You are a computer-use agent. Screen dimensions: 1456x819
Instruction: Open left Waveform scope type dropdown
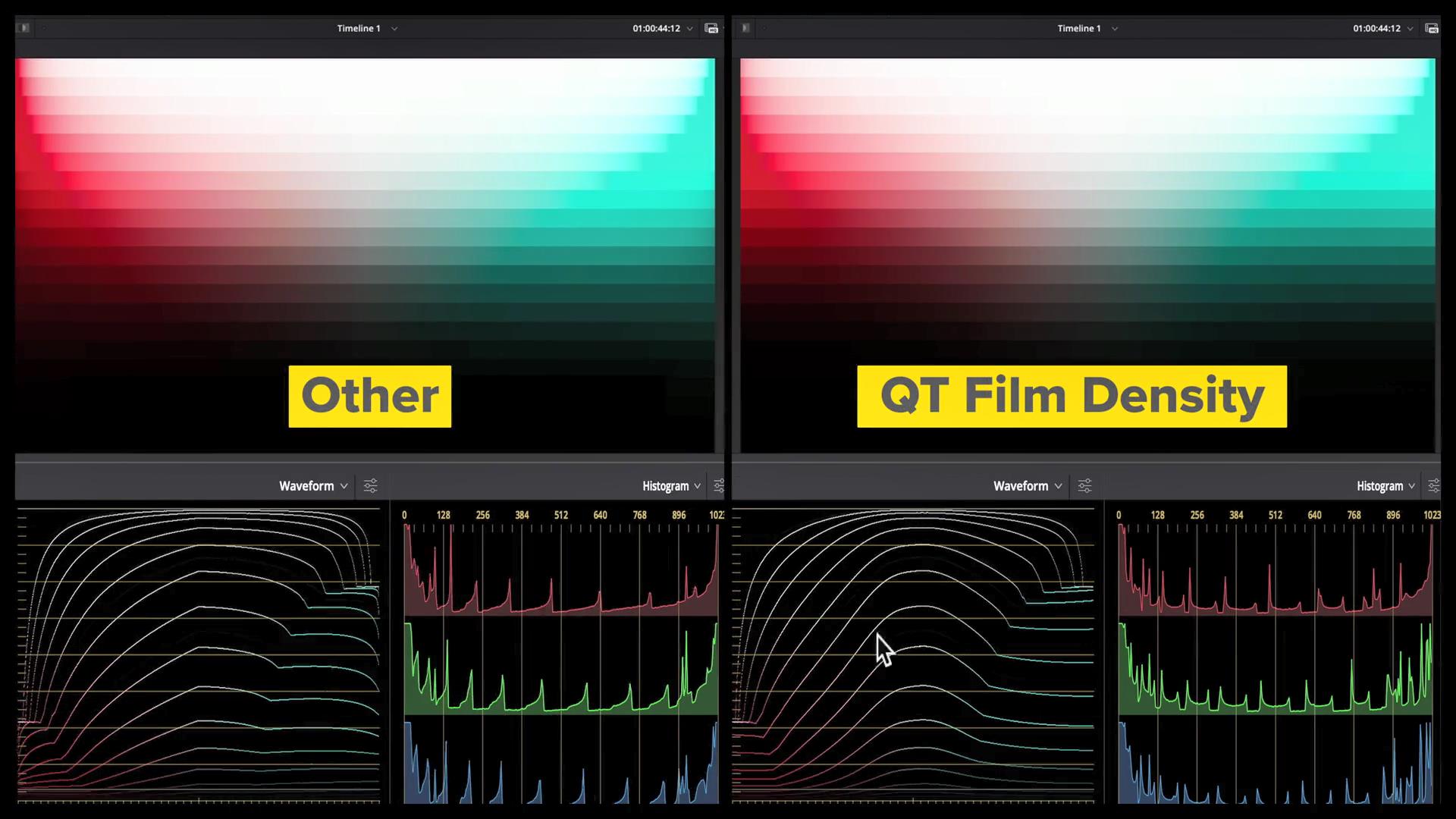coord(312,486)
